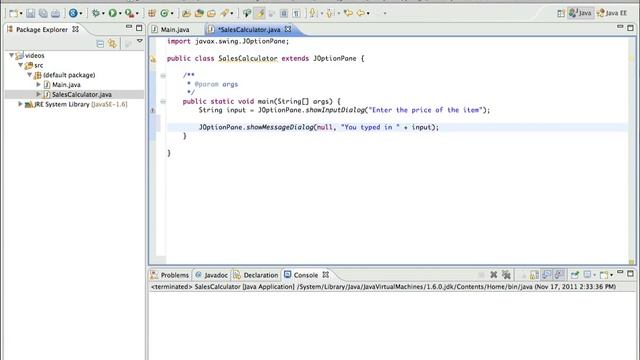
Task: Collapse the videos project node
Action: pos(11,55)
